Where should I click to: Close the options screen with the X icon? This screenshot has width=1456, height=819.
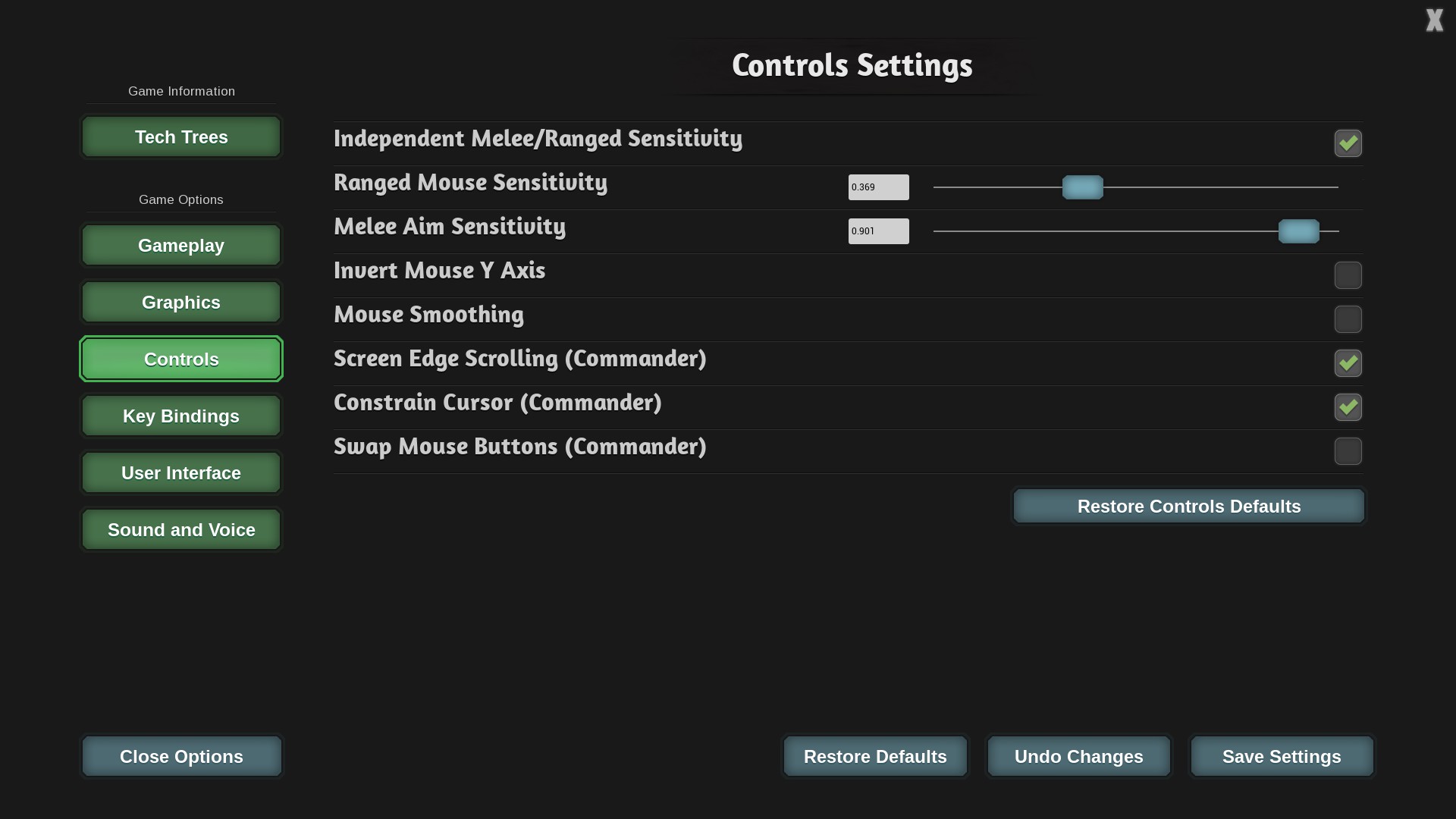(1434, 20)
